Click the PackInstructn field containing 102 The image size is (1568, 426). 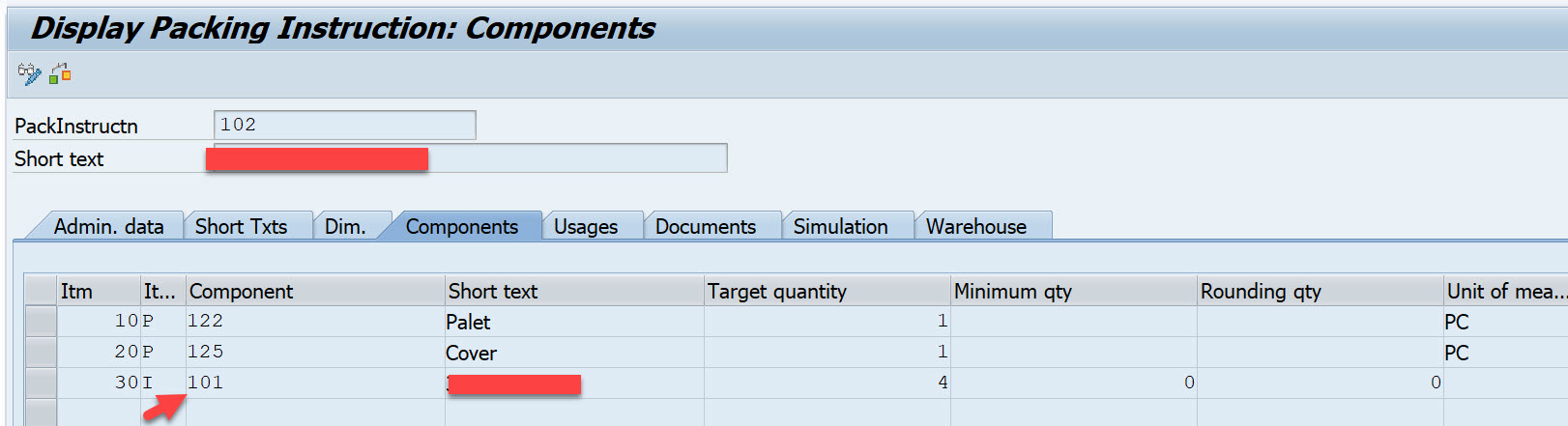point(343,125)
